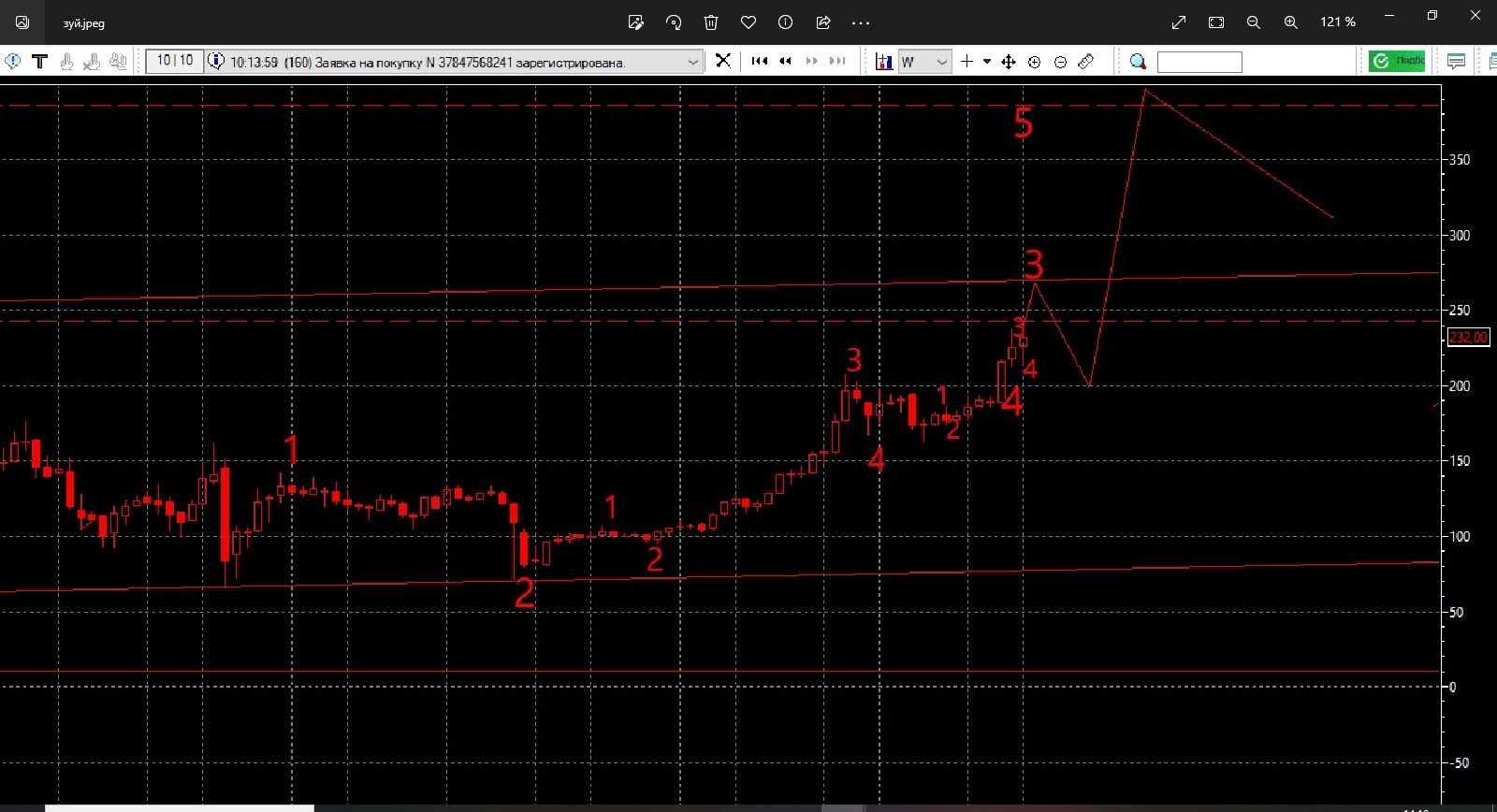
Task: Toggle full-screen view with the expand arrows
Action: tap(1179, 22)
